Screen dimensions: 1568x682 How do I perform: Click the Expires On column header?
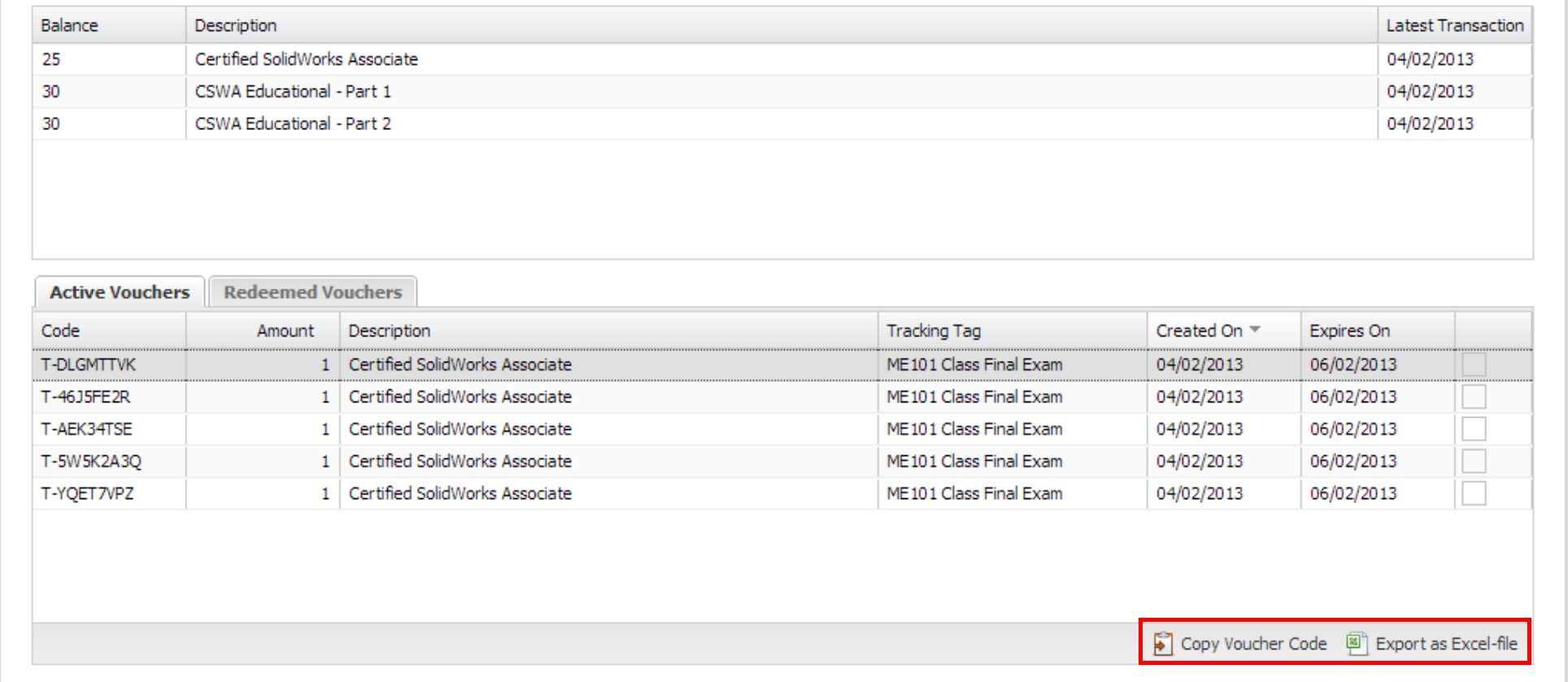1350,330
